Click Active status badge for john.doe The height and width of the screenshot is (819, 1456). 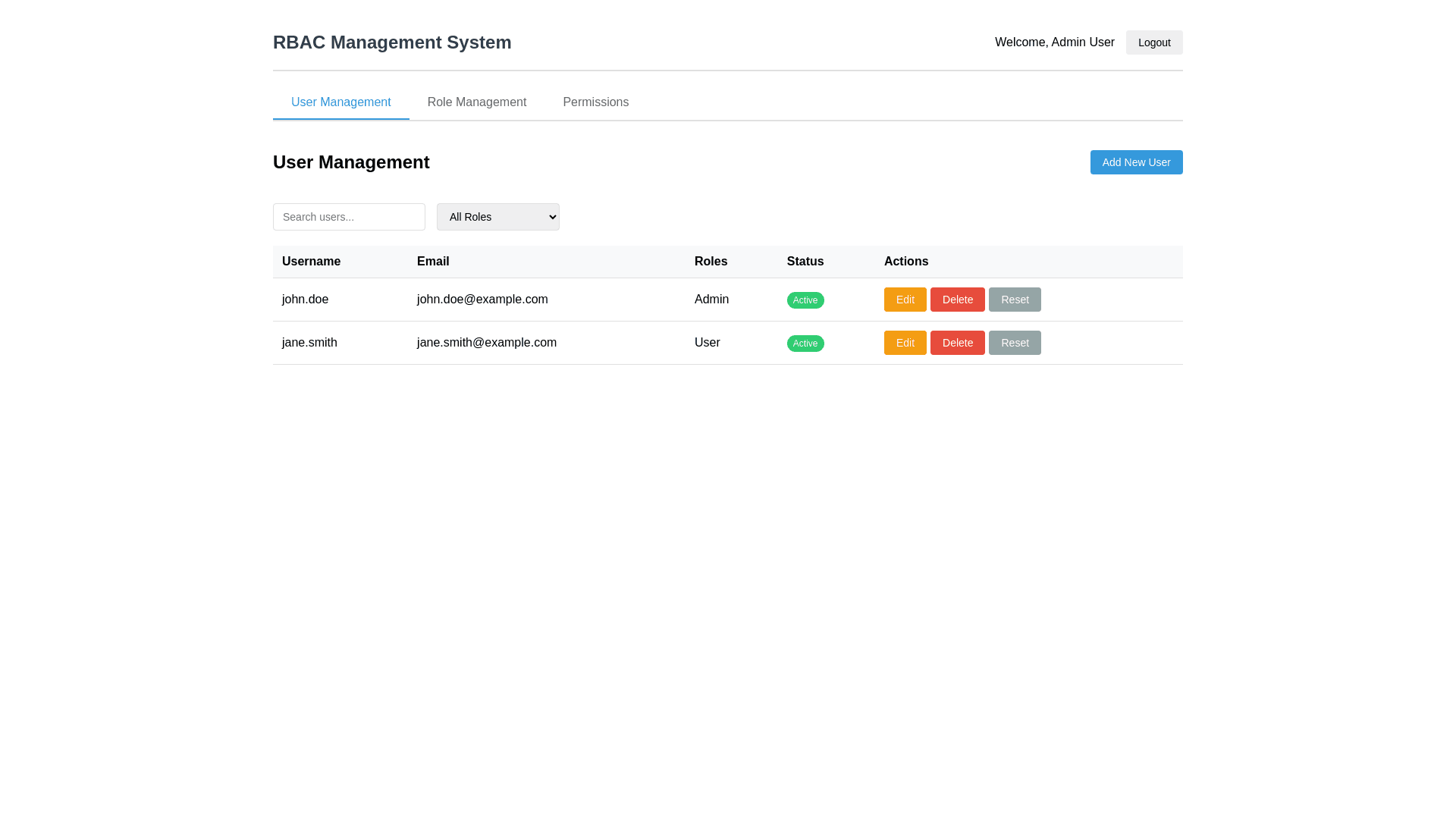coord(805,300)
